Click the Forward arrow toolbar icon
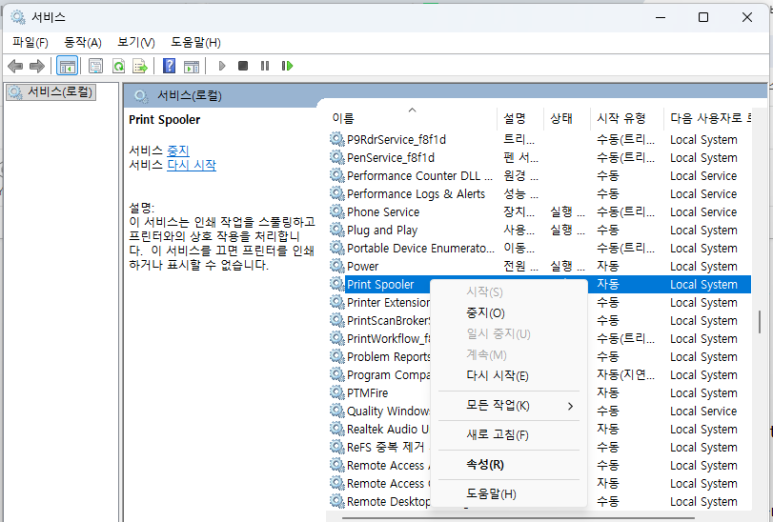Image resolution: width=773 pixels, height=522 pixels. click(37, 66)
